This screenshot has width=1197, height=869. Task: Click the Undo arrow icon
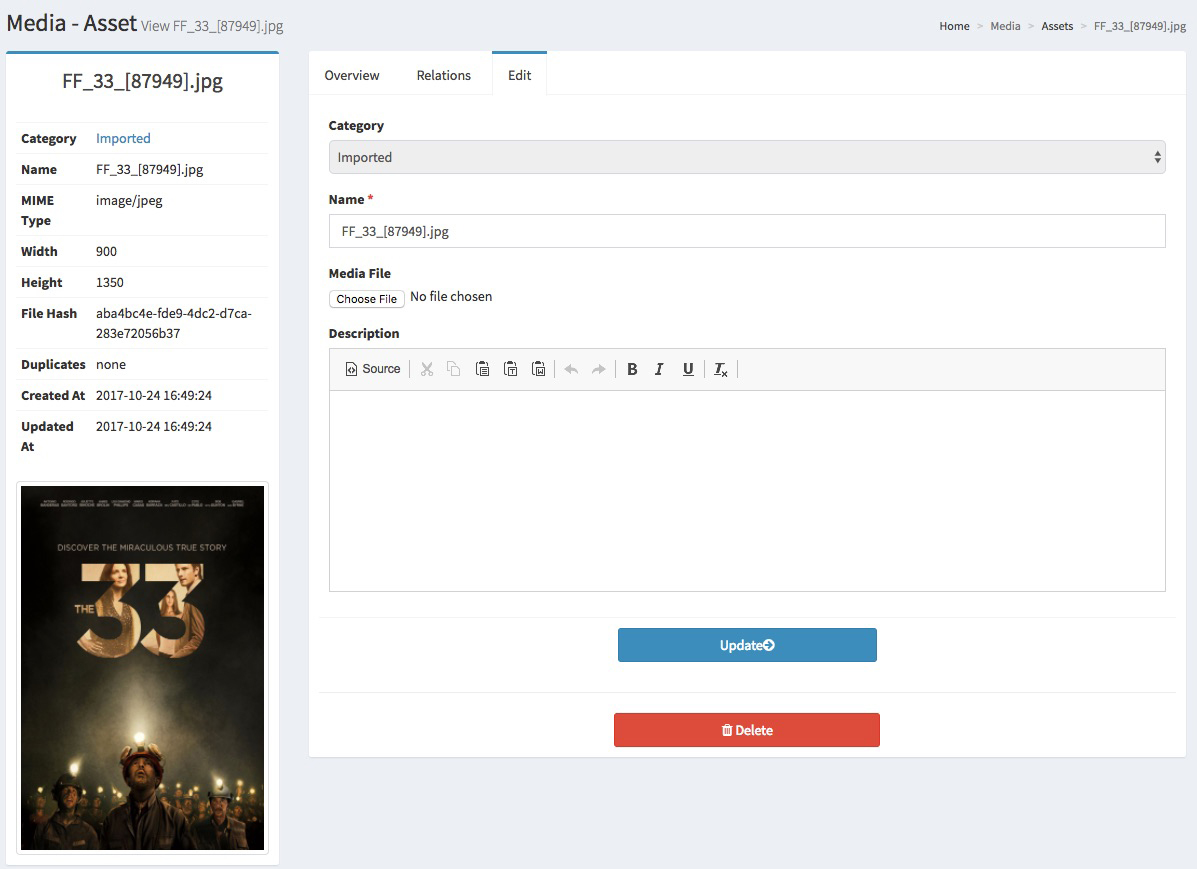click(571, 369)
